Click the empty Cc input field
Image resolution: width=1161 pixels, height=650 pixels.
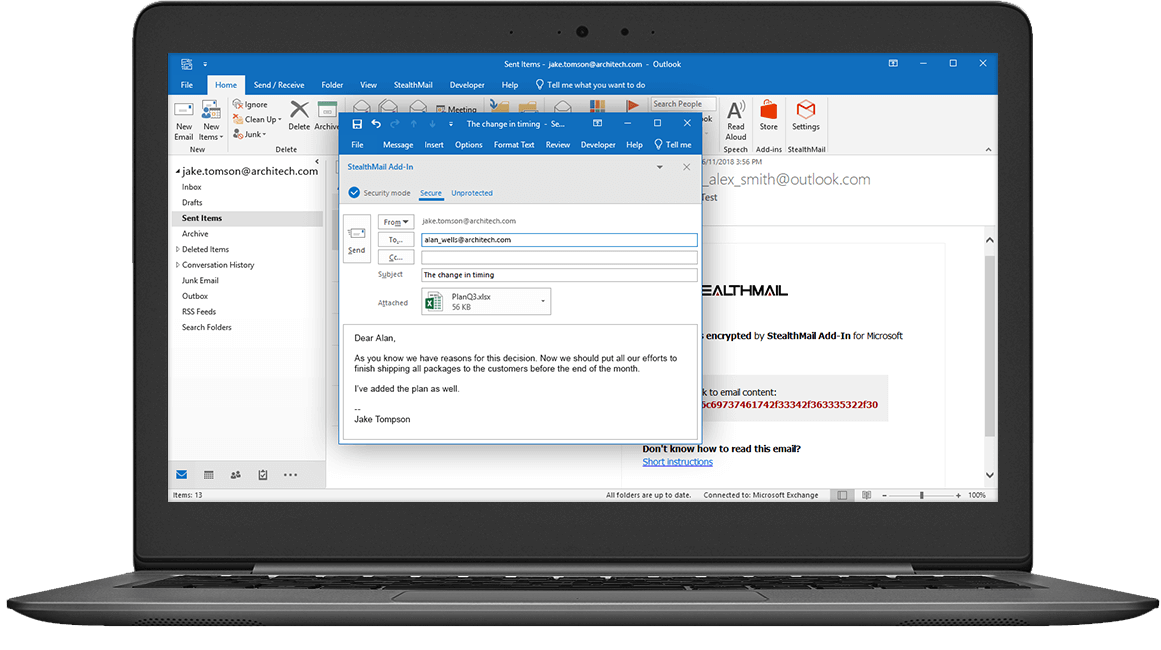pos(559,258)
